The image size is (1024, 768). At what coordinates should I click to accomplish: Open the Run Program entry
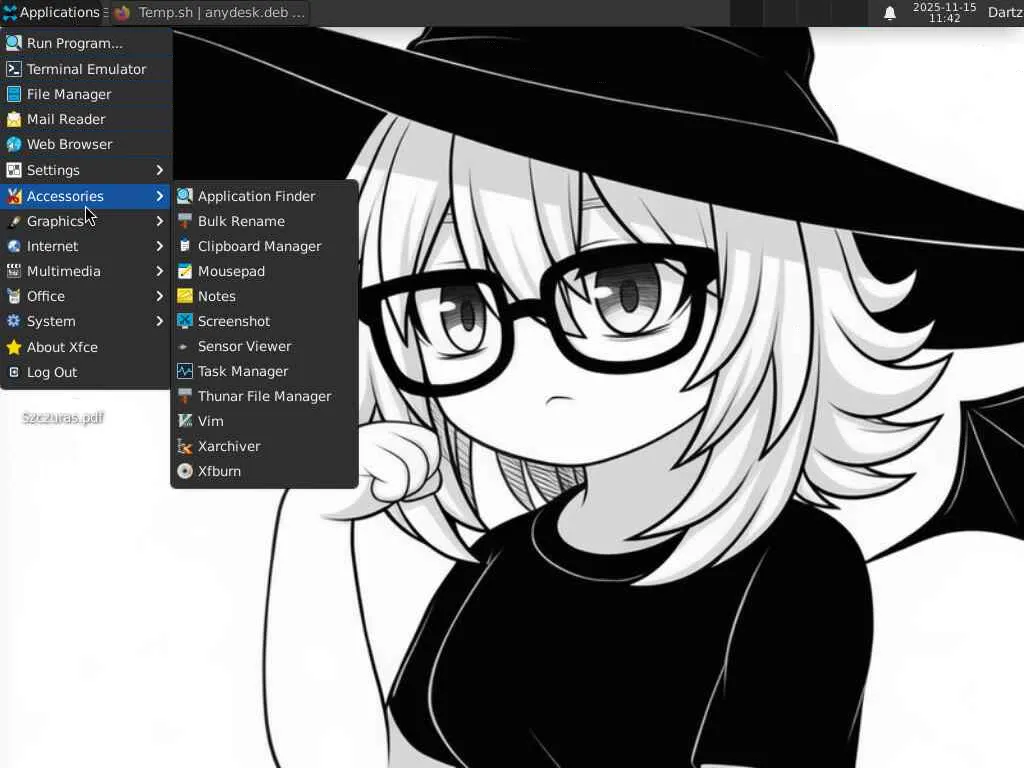coord(86,43)
